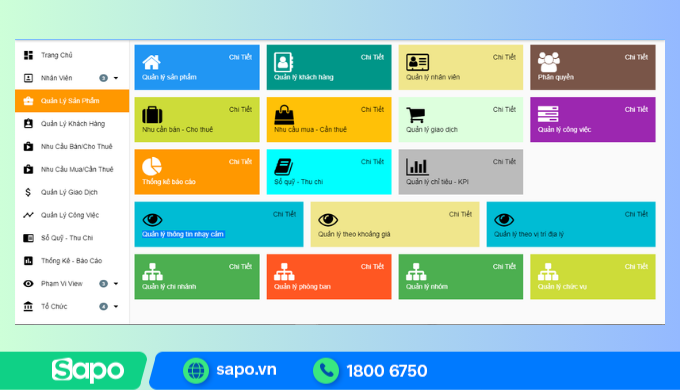This screenshot has width=680, height=390.
Task: Click the server stack icon on Quản lý công việc tile
Action: 548,114
